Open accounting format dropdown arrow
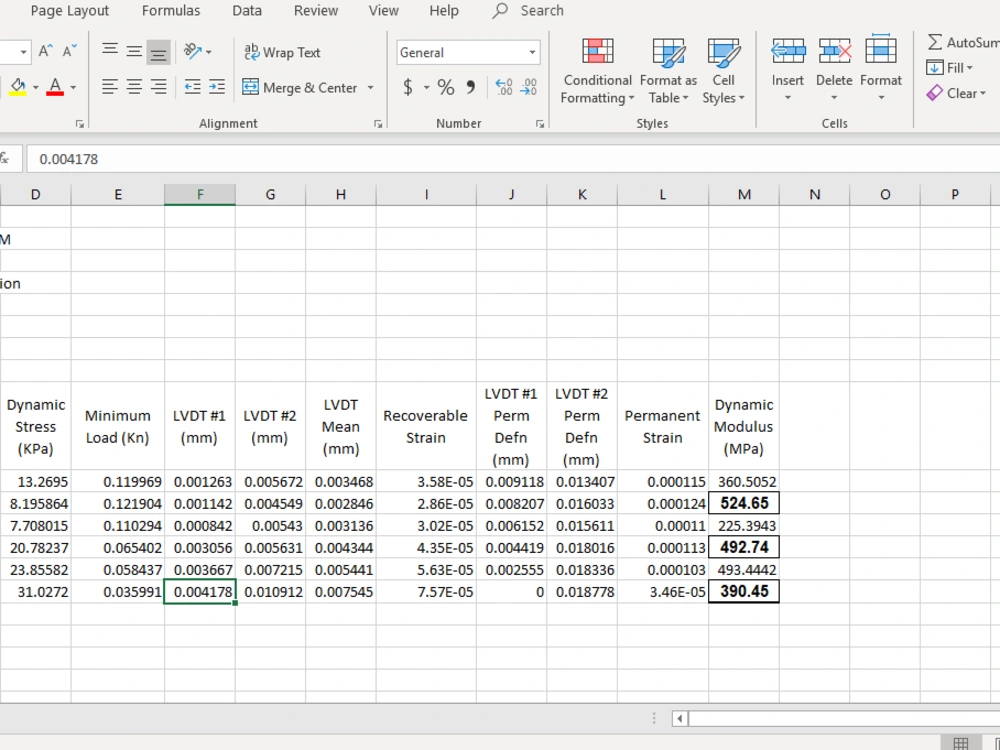 point(426,87)
